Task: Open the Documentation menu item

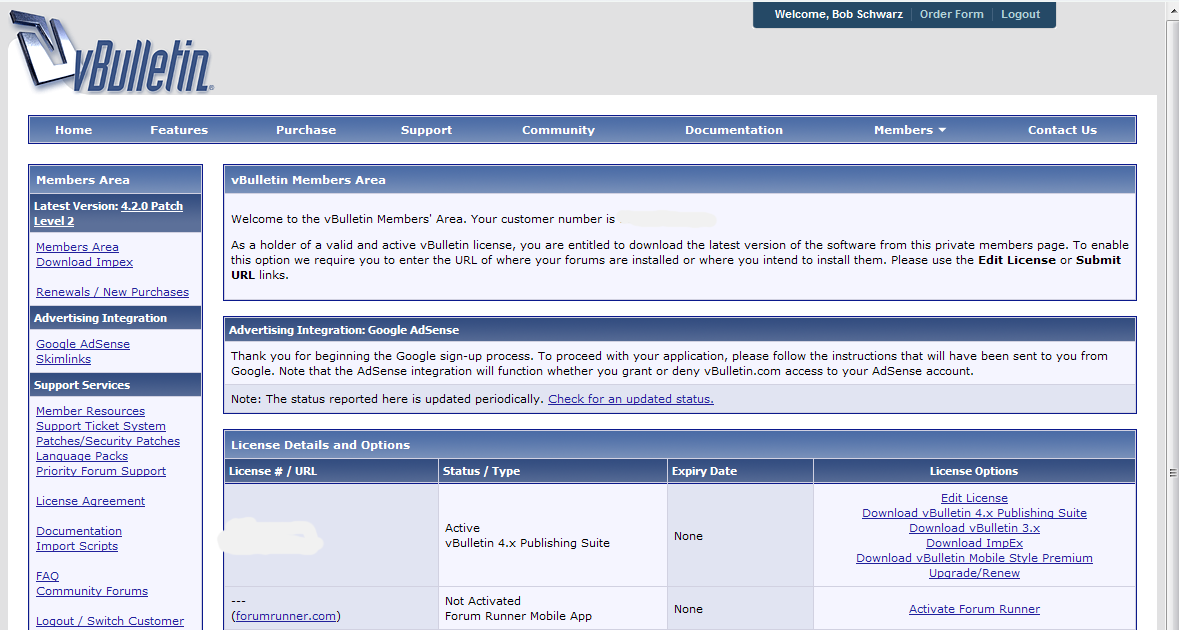Action: [734, 130]
